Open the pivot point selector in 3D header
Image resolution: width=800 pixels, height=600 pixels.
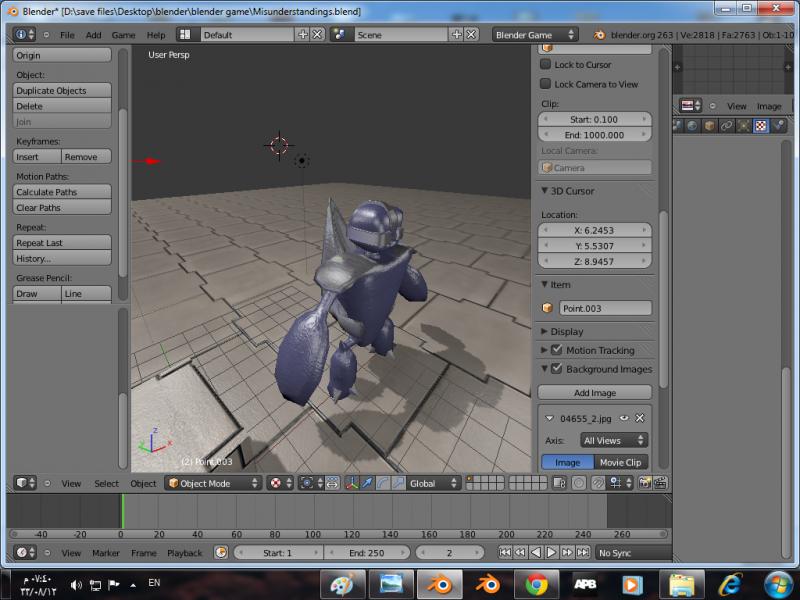click(311, 483)
